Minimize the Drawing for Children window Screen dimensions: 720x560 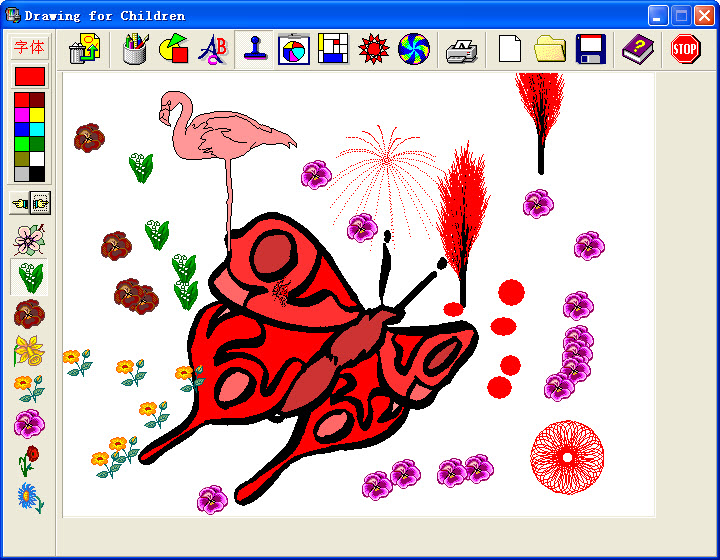658,16
